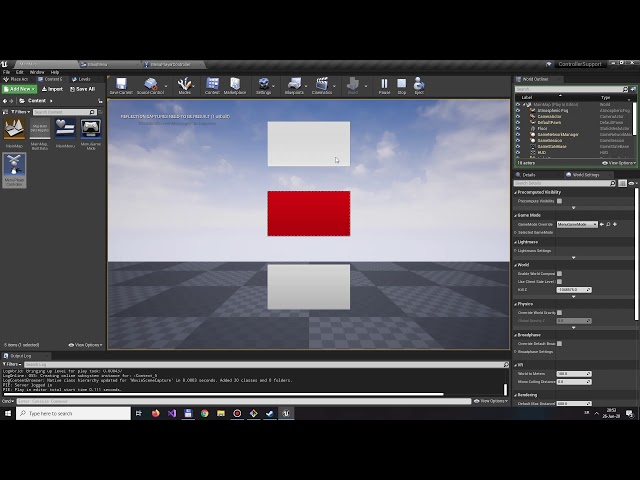Open Source Control dropdown arrow
Image resolution: width=640 pixels, height=480 pixels.
pos(166,86)
